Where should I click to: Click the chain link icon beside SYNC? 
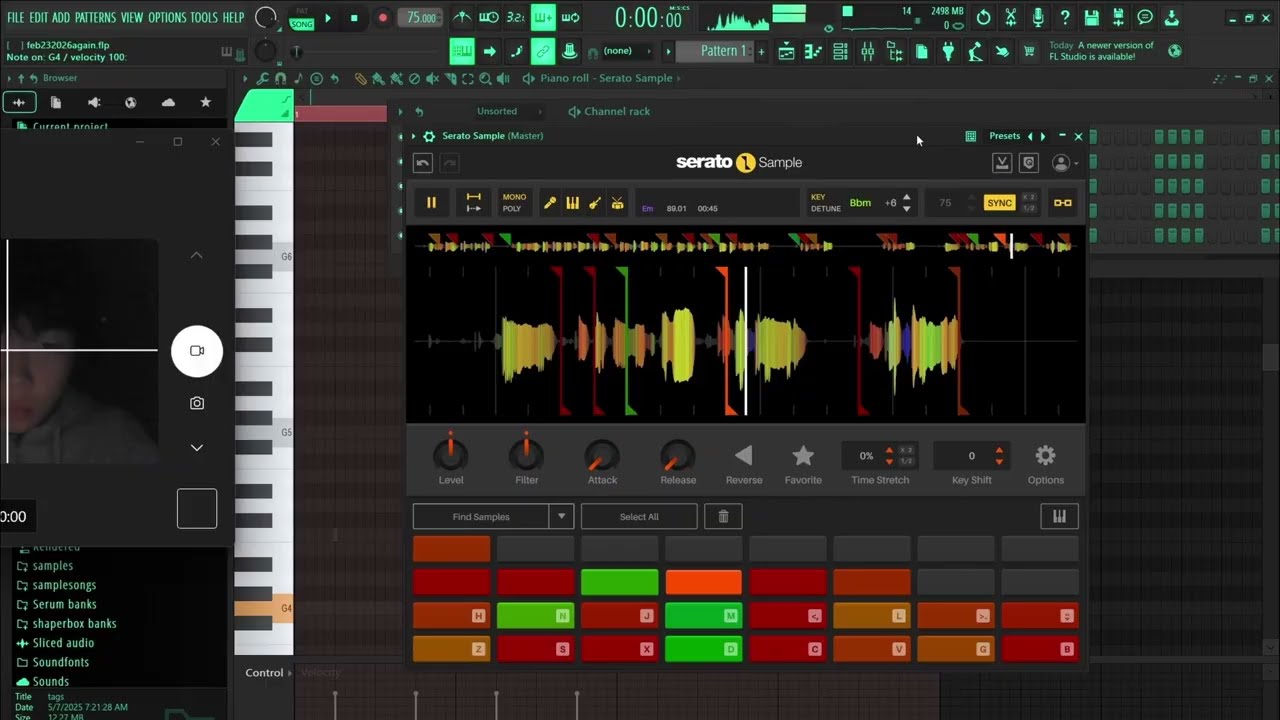(x=1063, y=203)
